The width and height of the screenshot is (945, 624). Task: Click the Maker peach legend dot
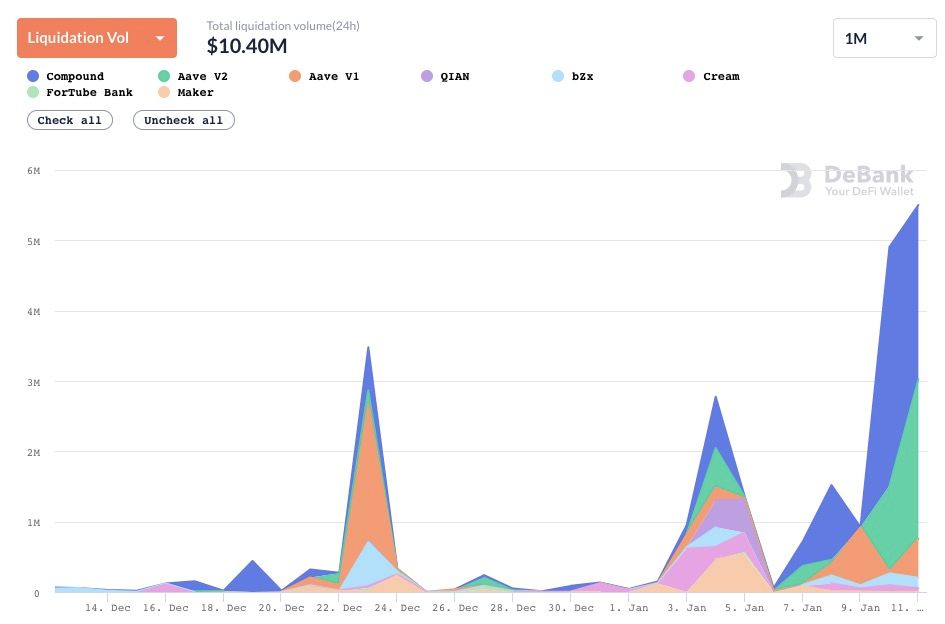164,92
